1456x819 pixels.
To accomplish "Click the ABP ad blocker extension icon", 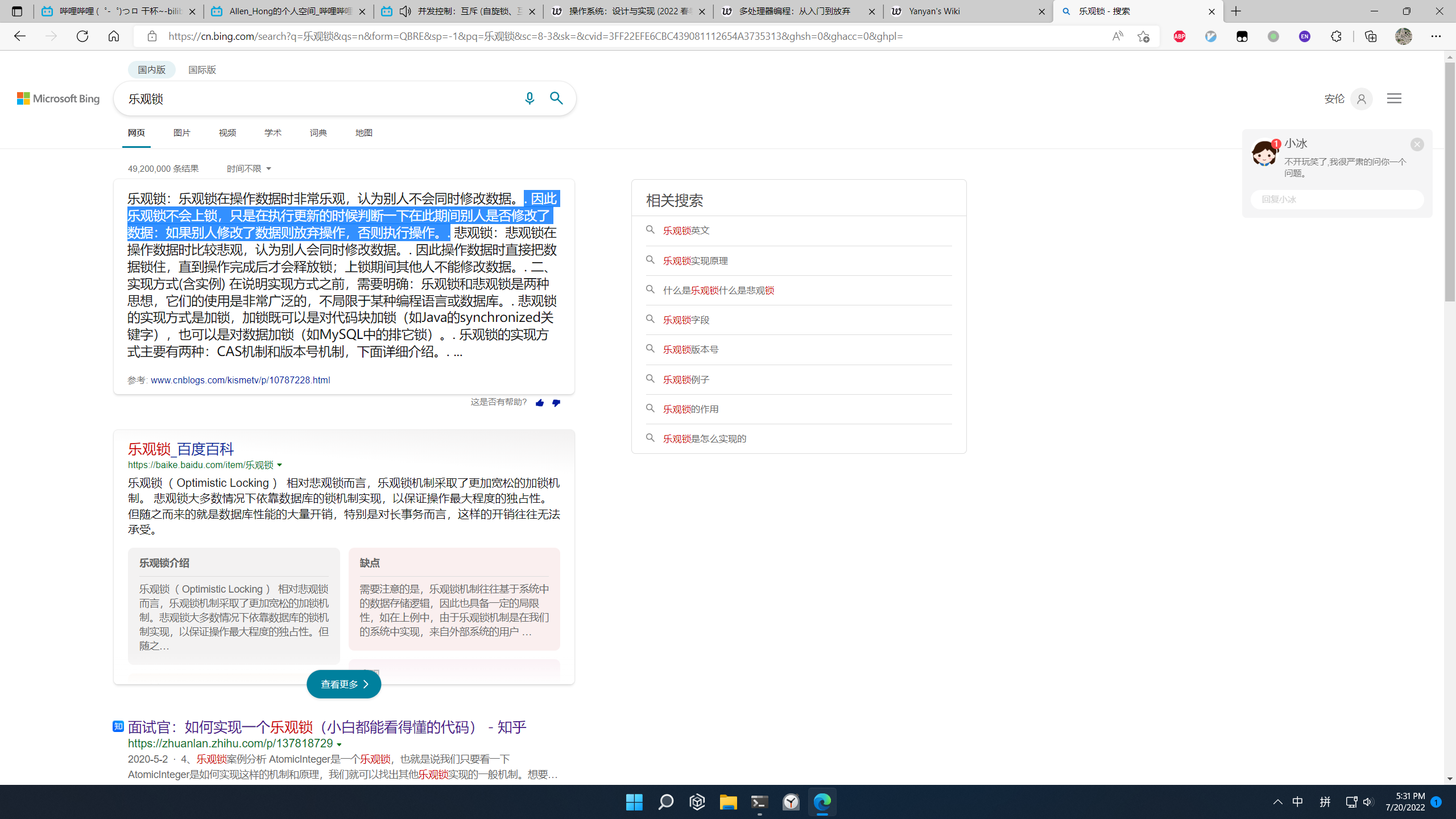I will coord(1180,36).
